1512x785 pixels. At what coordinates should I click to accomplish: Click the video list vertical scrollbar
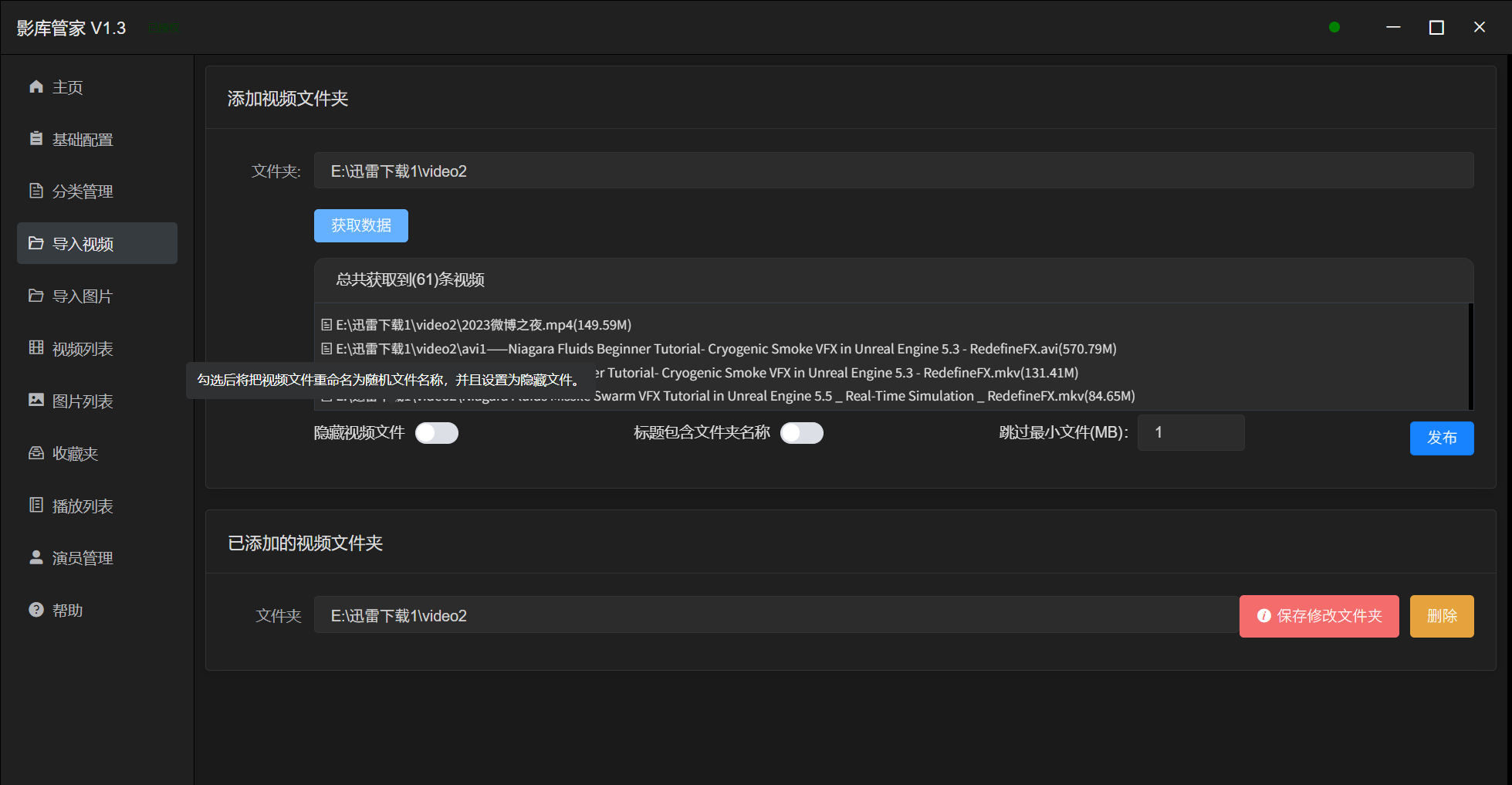(1470, 356)
